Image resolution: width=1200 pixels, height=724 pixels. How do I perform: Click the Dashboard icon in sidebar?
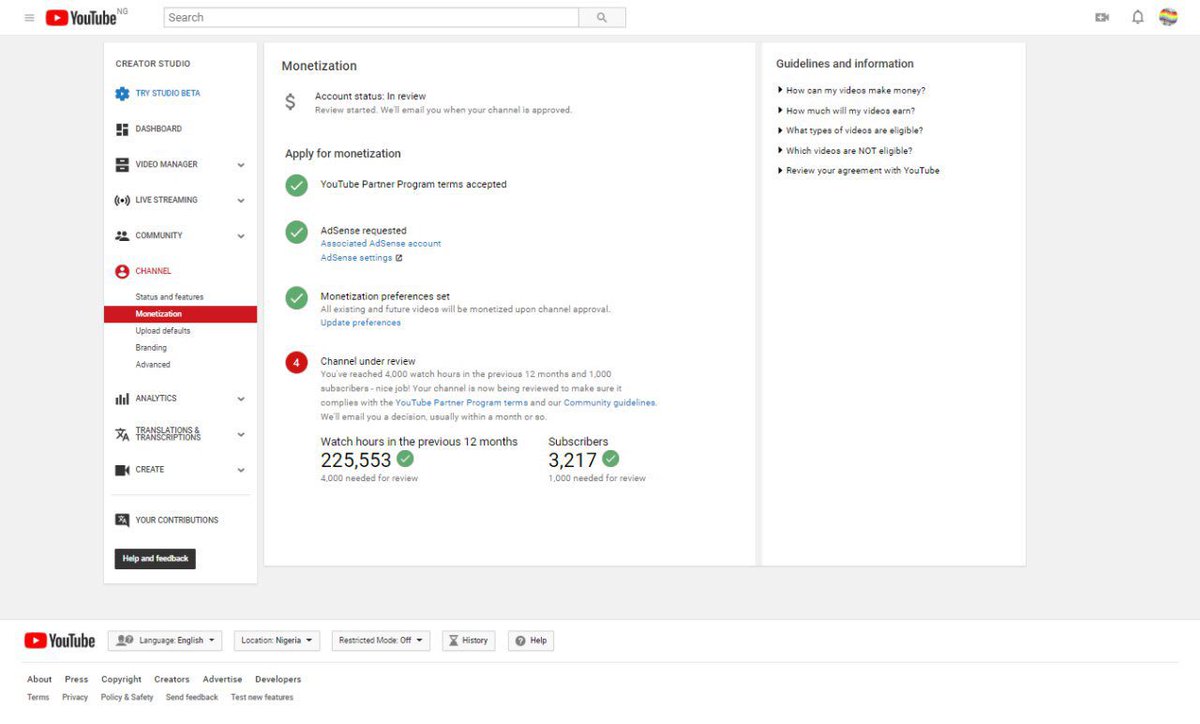(122, 129)
